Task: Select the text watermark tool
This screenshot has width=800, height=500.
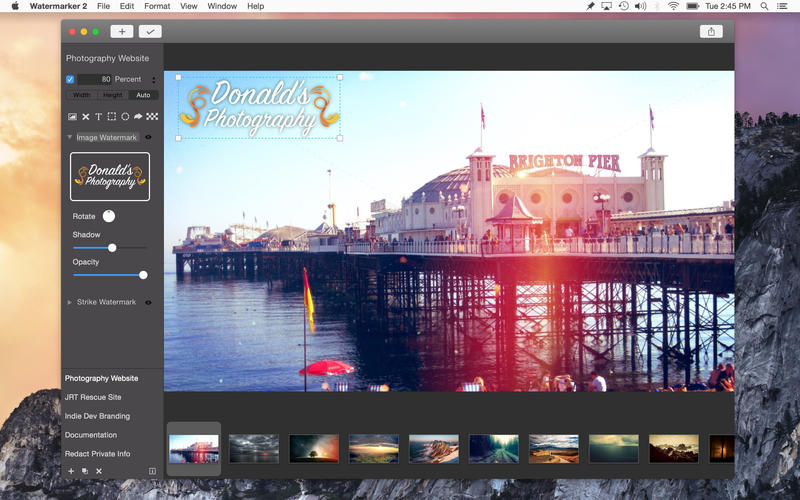Action: (x=98, y=117)
